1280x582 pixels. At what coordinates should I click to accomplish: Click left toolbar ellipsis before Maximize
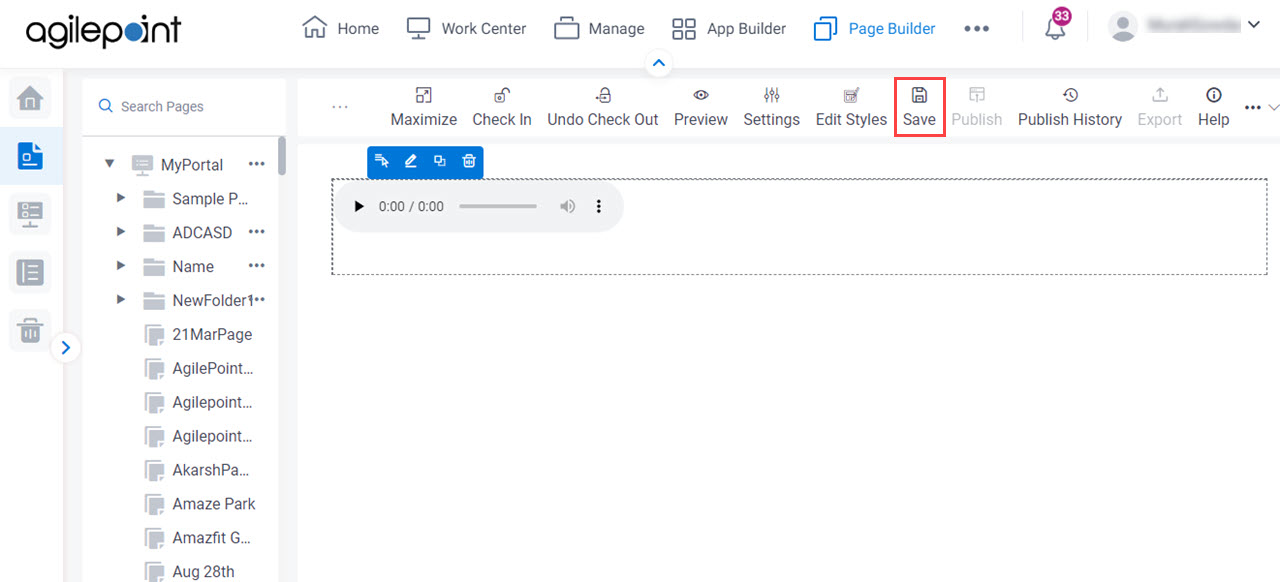coord(340,107)
